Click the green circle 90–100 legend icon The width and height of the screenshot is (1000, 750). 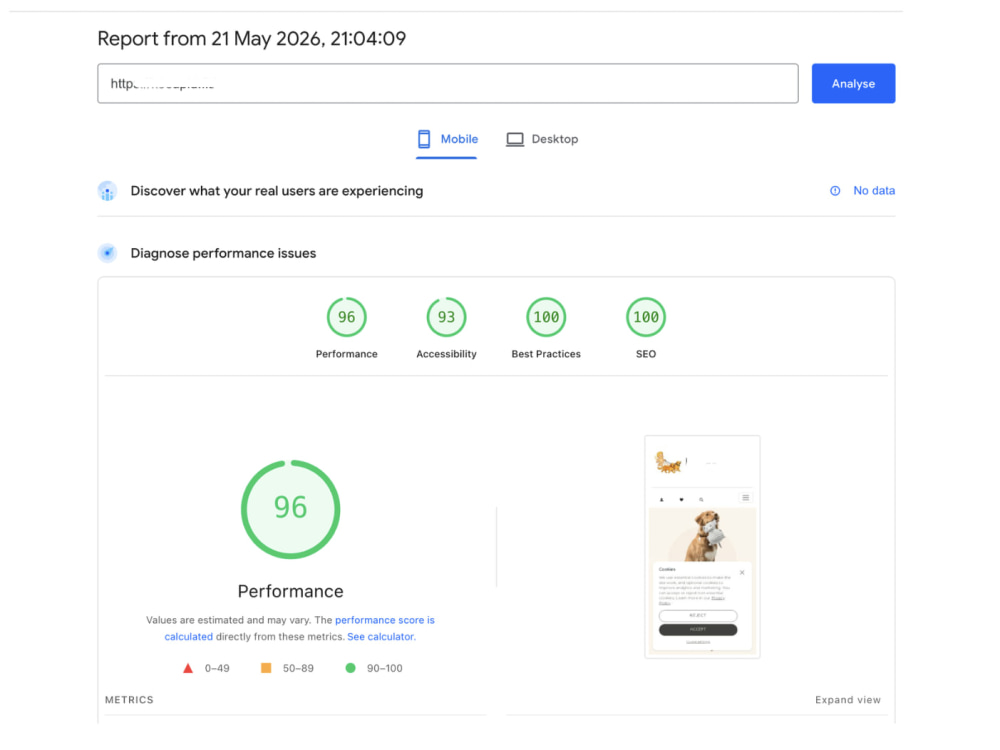[x=350, y=668]
